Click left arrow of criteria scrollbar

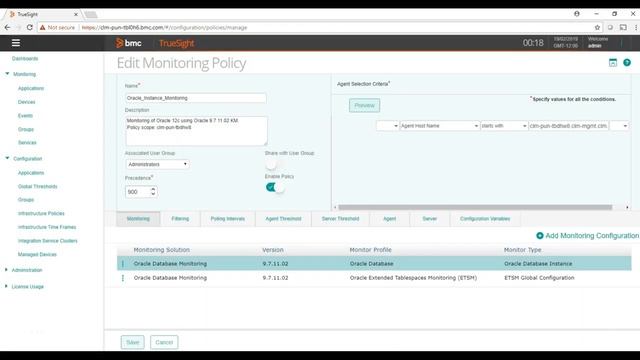pyautogui.click(x=335, y=207)
